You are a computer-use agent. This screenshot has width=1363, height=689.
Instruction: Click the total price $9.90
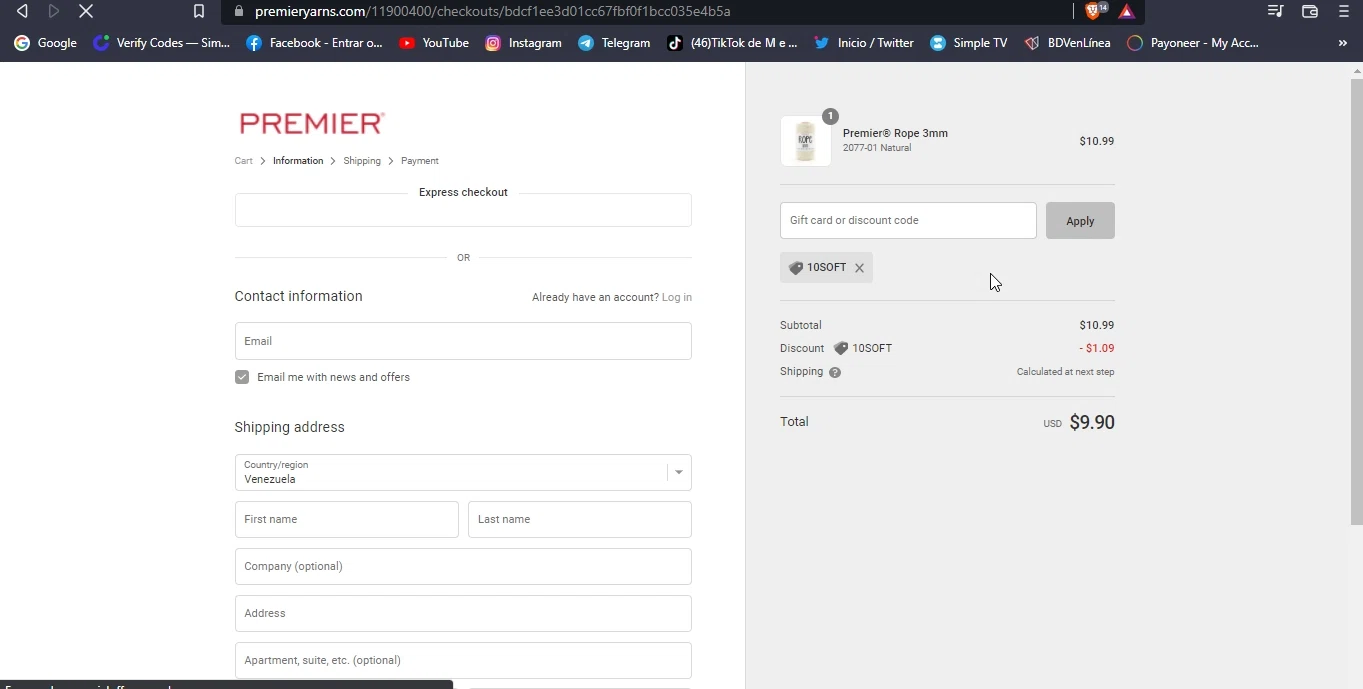click(x=1092, y=422)
